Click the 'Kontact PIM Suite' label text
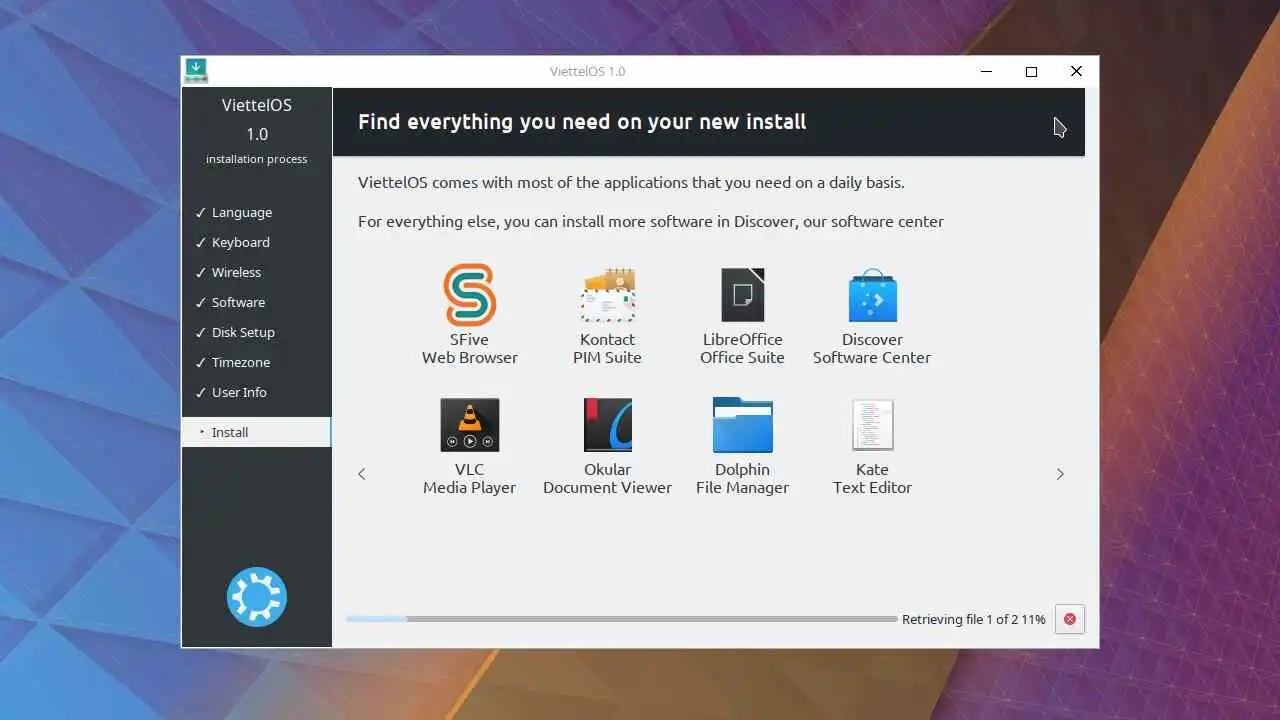The height and width of the screenshot is (720, 1280). coord(608,348)
